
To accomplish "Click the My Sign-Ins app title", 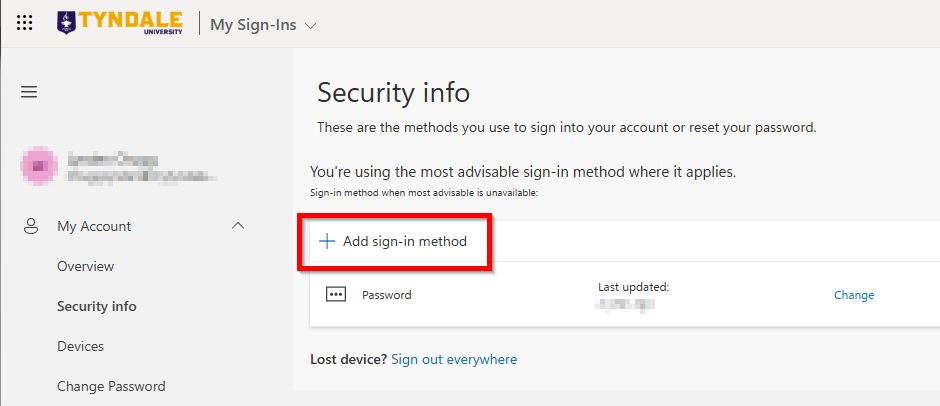I will (253, 25).
